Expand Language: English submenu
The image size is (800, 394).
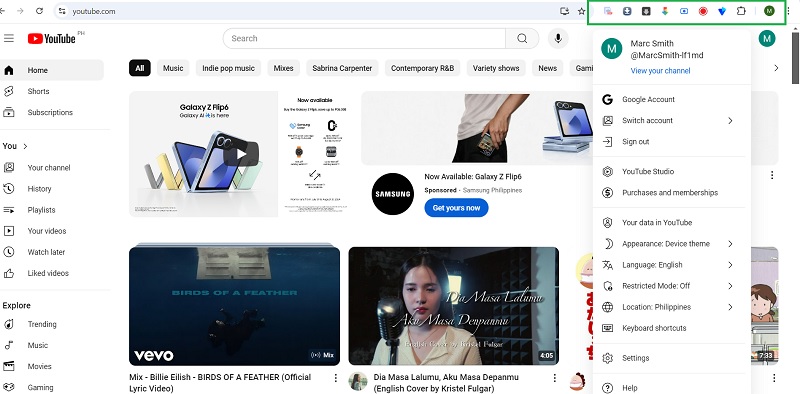click(x=671, y=265)
